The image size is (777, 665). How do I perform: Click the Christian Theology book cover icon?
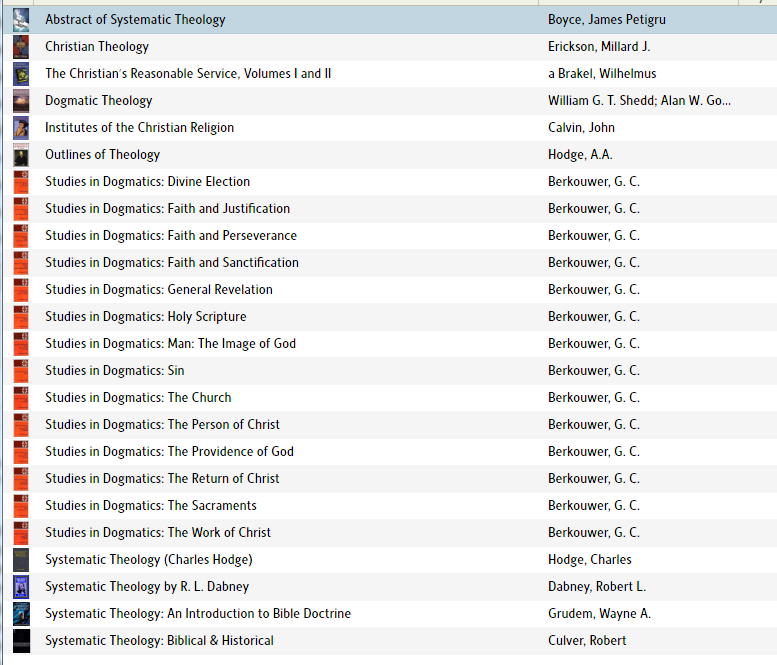click(x=21, y=47)
